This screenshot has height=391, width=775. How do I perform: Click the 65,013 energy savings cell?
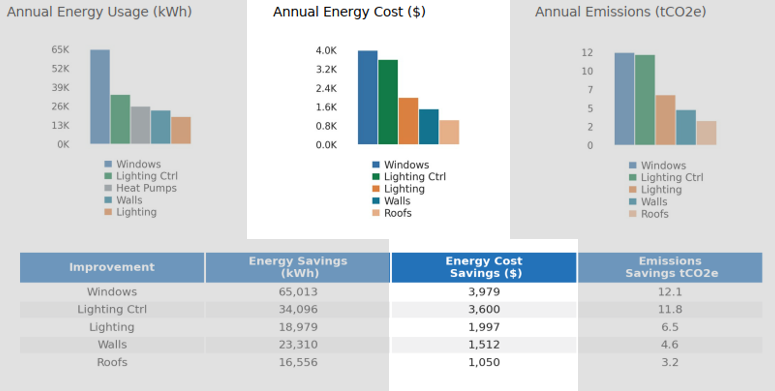(x=298, y=292)
